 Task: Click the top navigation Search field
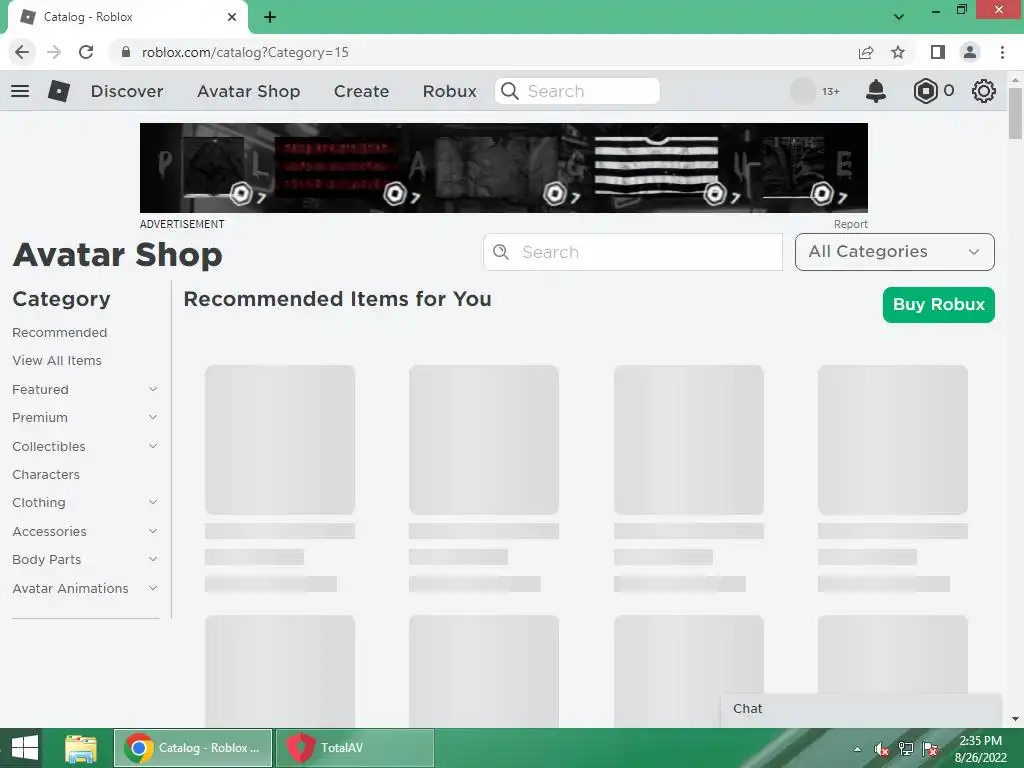coord(577,91)
